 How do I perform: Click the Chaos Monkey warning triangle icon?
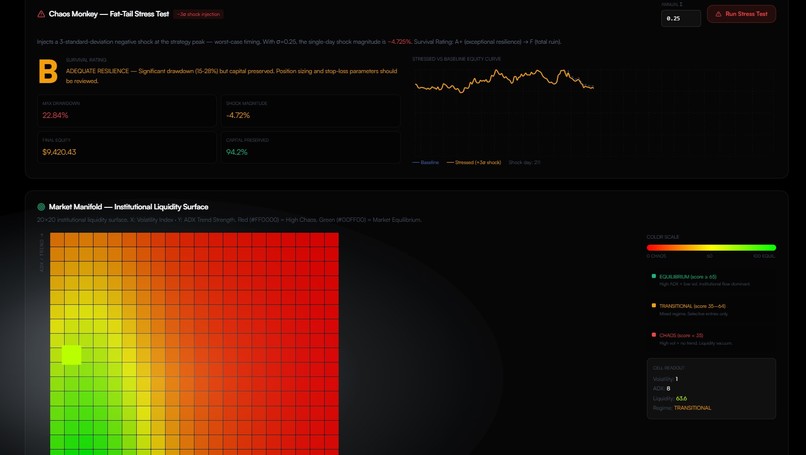point(41,14)
